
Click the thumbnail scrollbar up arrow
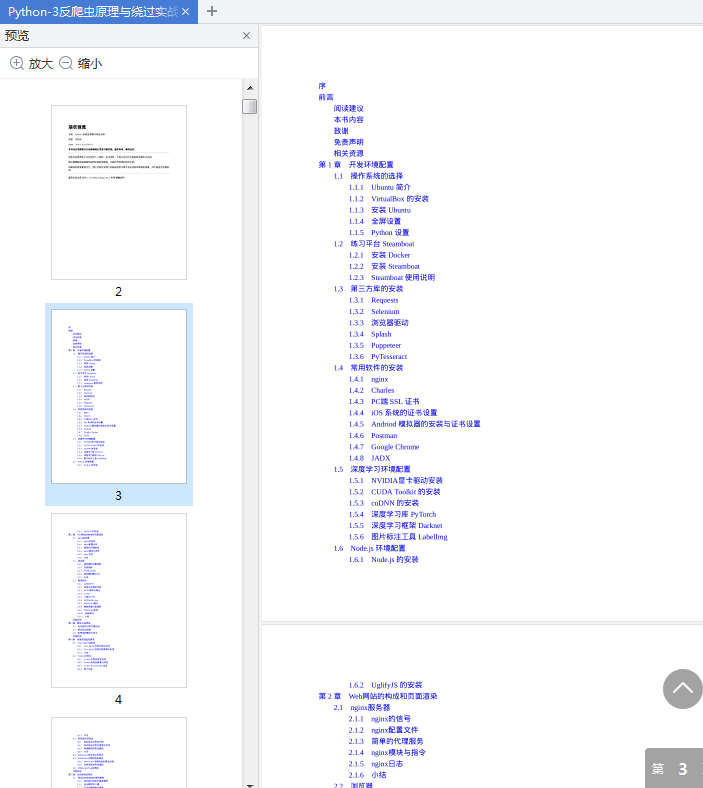tap(250, 88)
